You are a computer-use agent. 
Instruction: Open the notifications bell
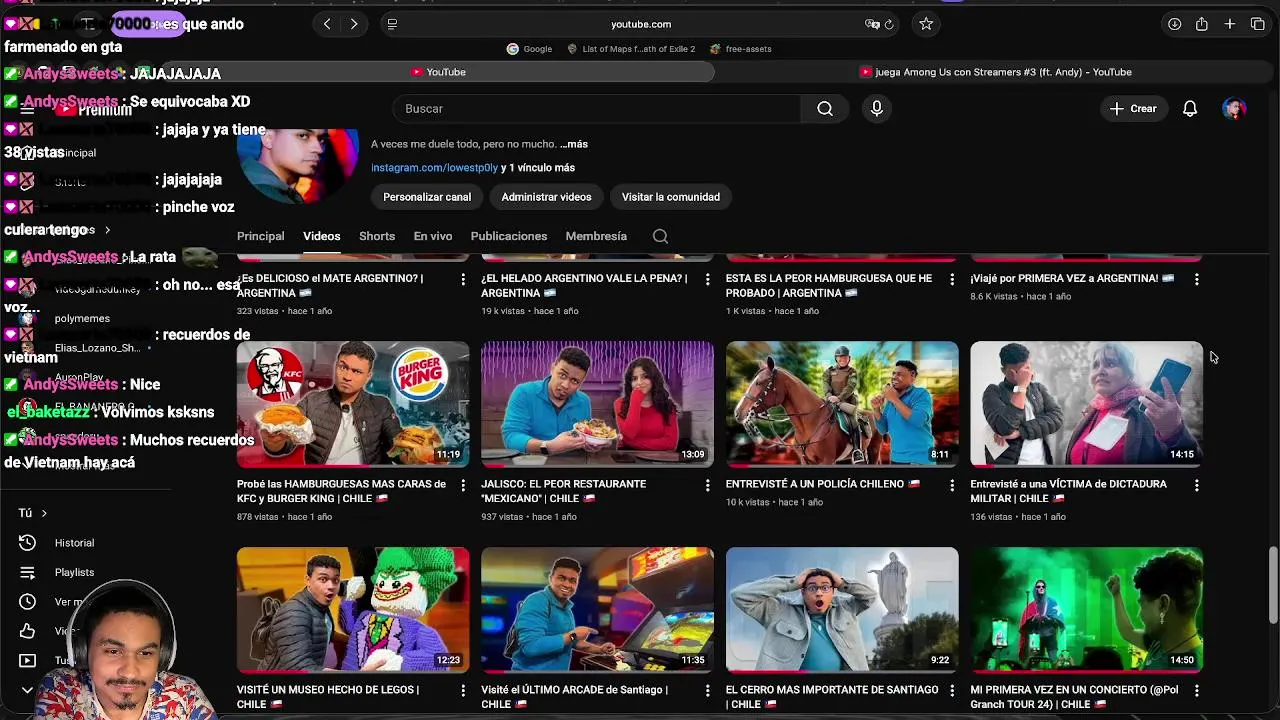point(1190,108)
